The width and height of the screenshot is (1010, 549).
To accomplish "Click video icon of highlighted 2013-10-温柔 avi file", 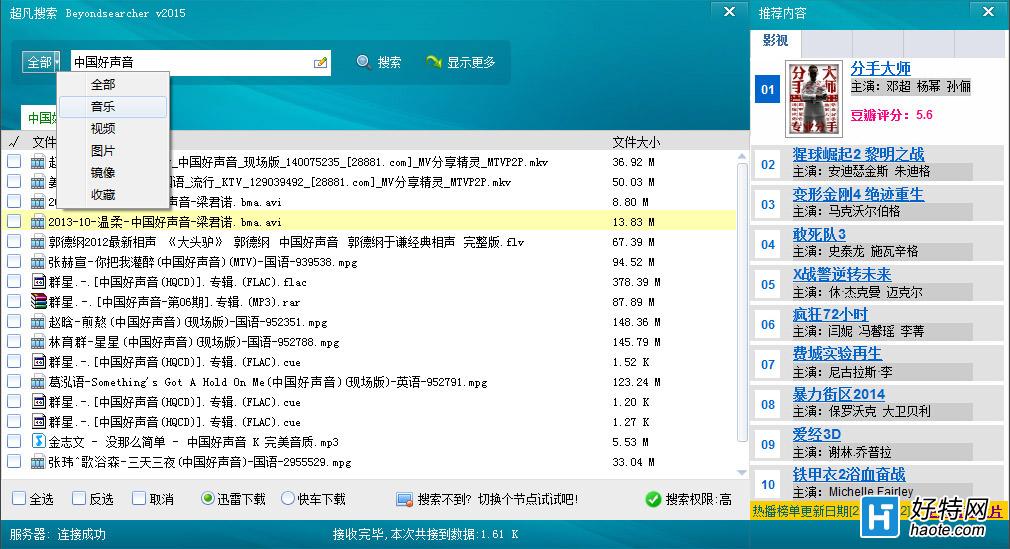I will point(38,222).
